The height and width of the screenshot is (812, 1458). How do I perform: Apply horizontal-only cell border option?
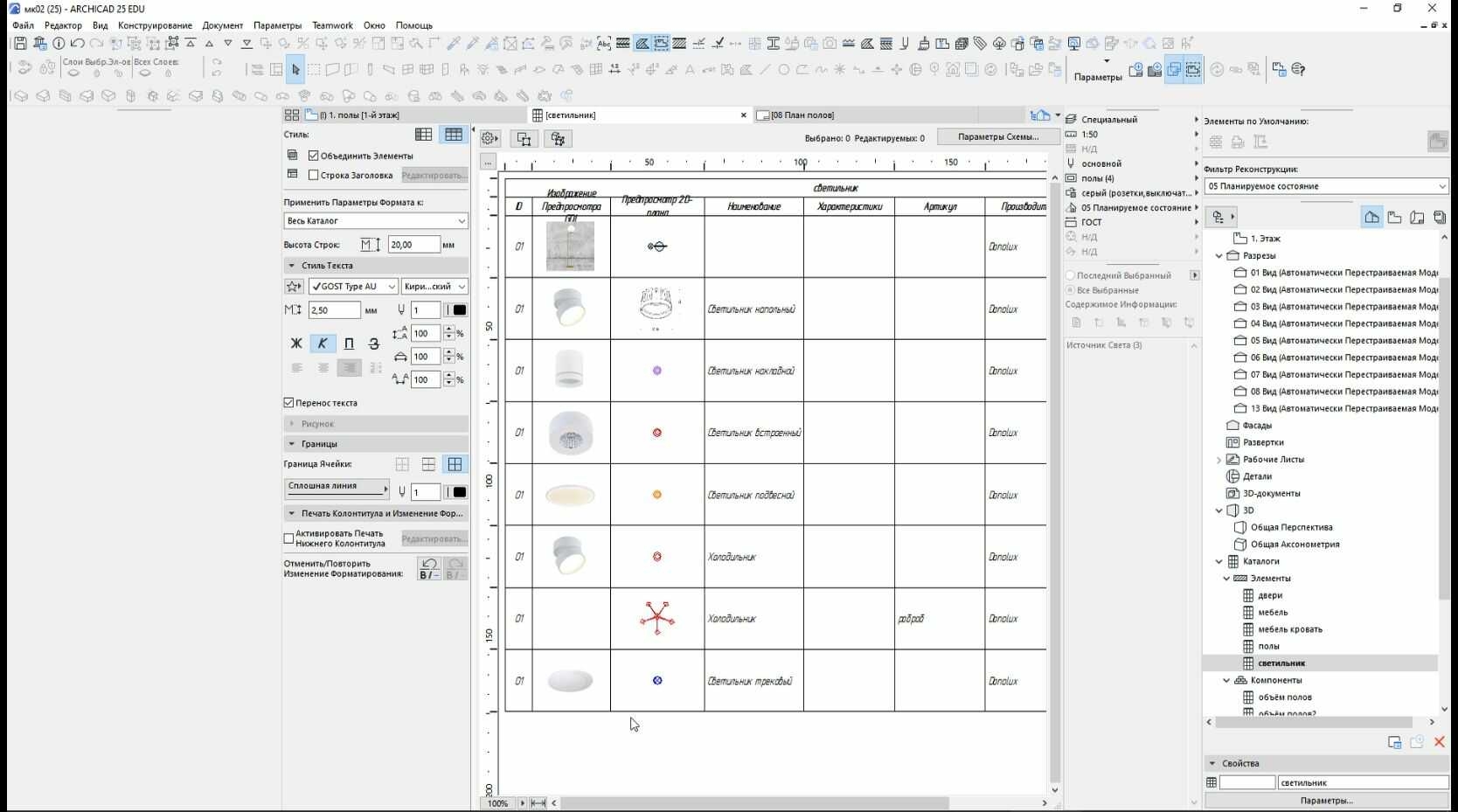tap(428, 464)
